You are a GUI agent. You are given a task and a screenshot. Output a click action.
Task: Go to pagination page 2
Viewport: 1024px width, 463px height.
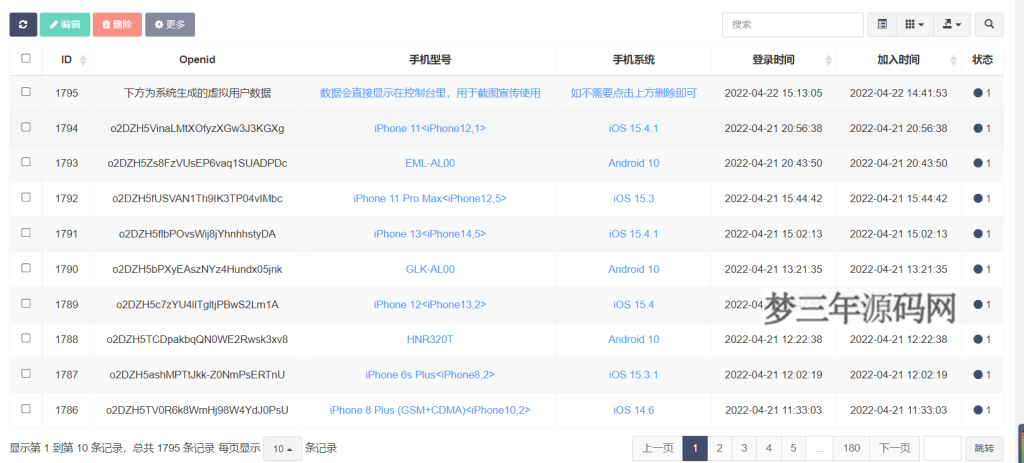(720, 449)
